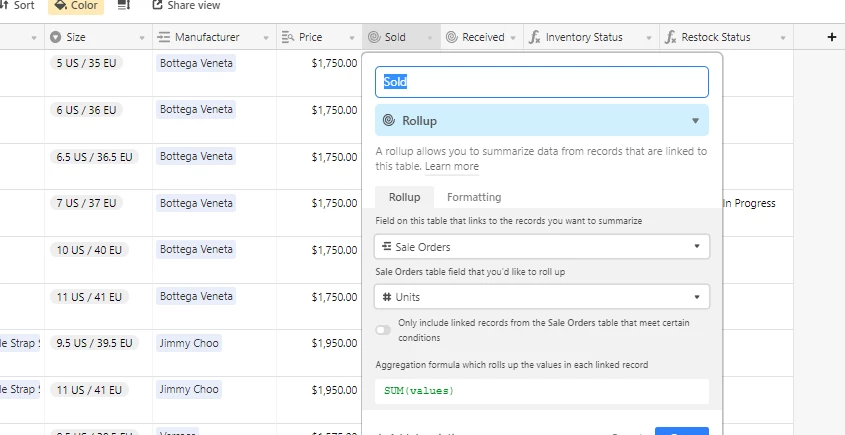Click Bottega Veneta in the 5 US row

pos(196,63)
